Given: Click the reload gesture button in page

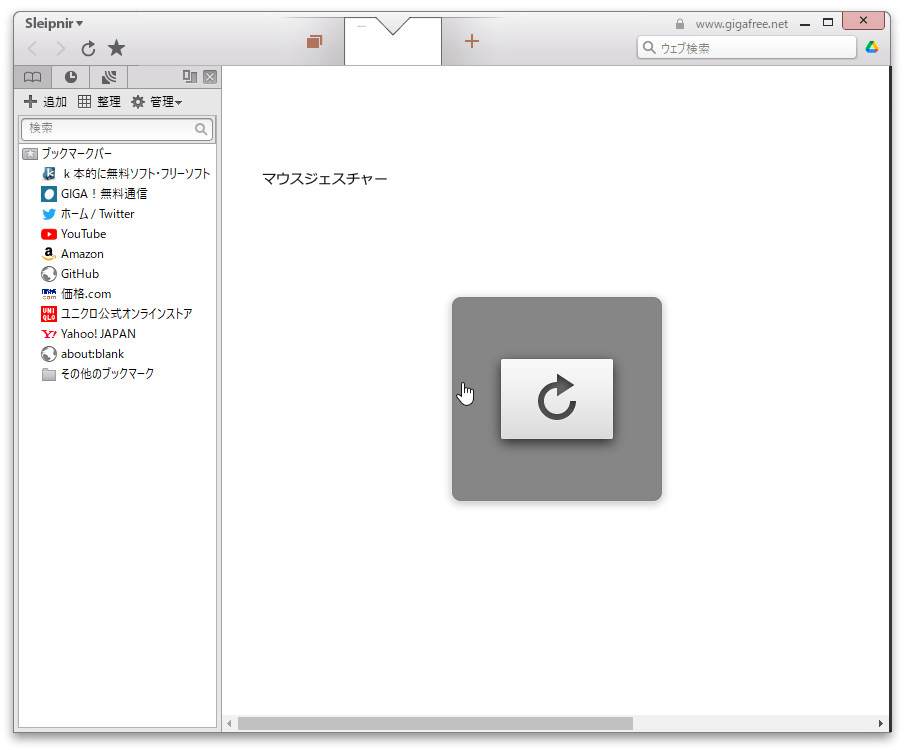Looking at the screenshot, I should coord(556,399).
